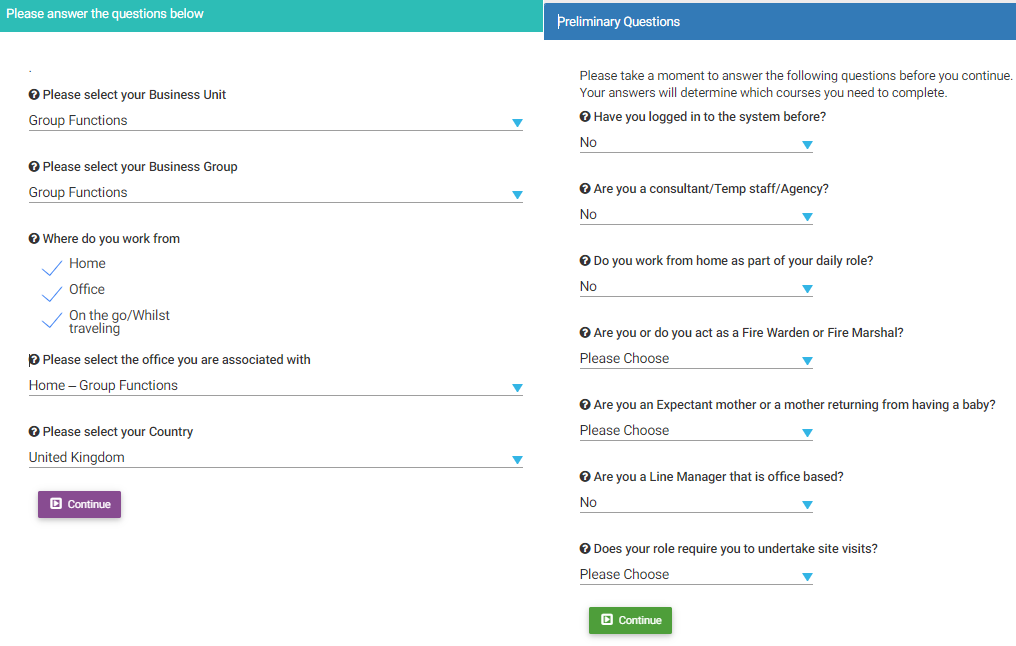Click the green Continue button
This screenshot has width=1016, height=646.
pos(630,620)
